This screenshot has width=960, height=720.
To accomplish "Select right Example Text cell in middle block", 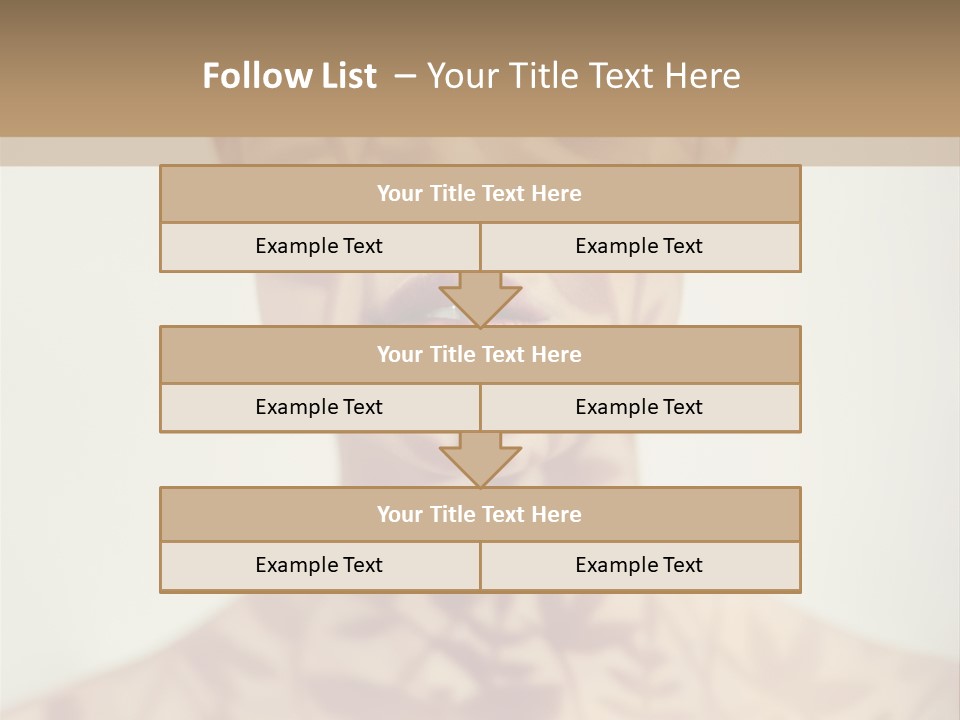I will [x=640, y=407].
